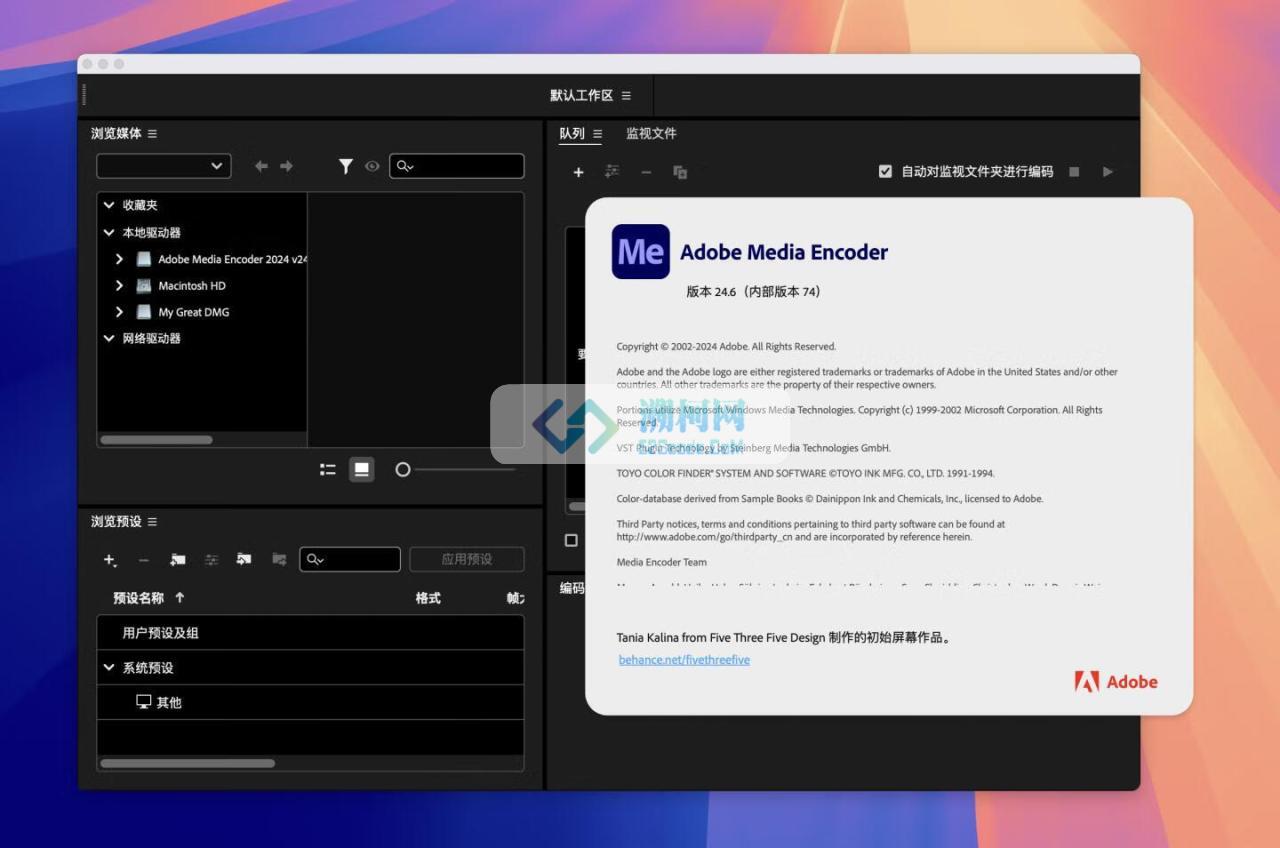The height and width of the screenshot is (848, 1280).
Task: Select the Macintosh HD label
Action: [x=192, y=285]
